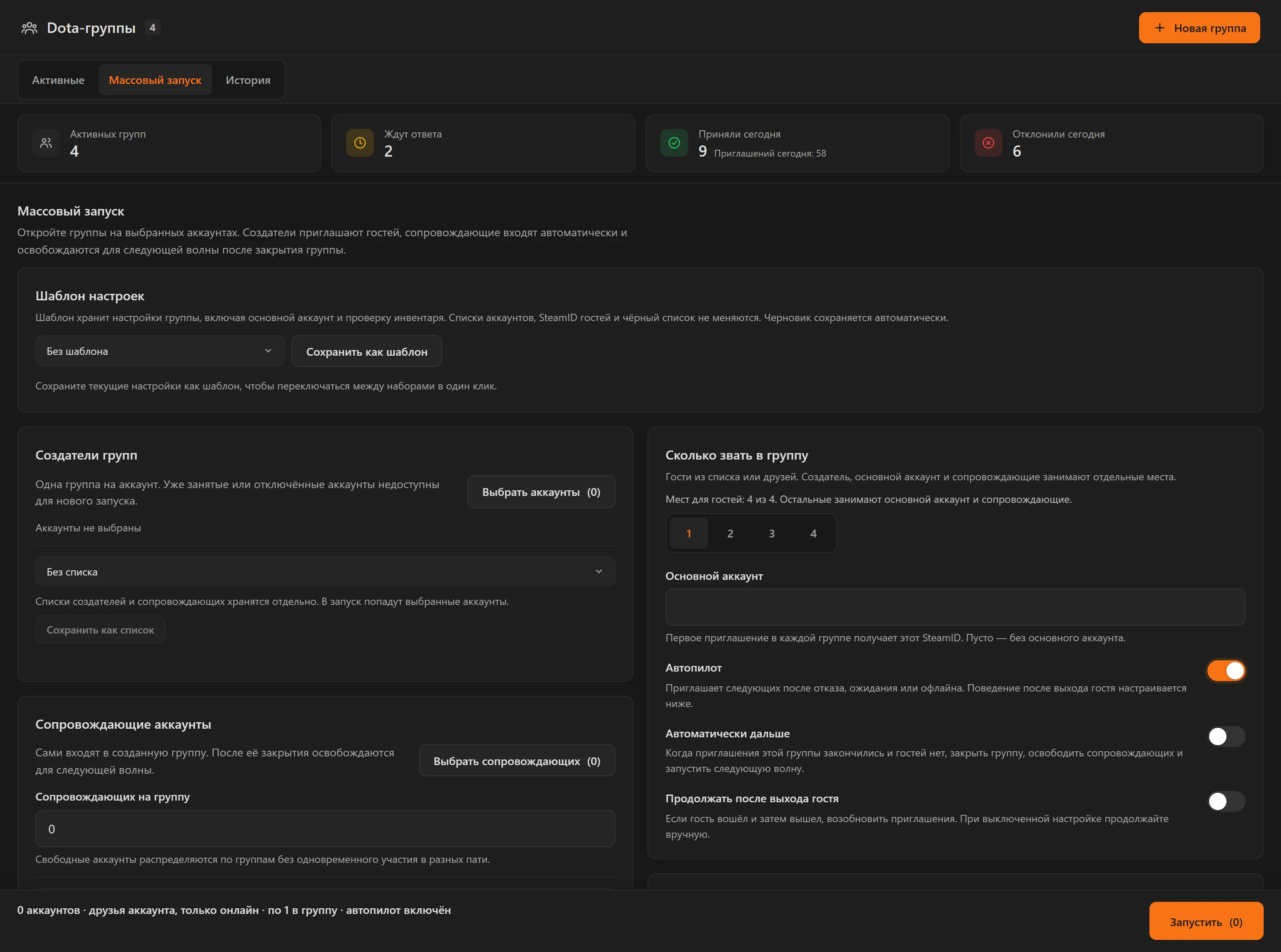The width and height of the screenshot is (1281, 952).
Task: Click the red cross icon in Отклонили сегодня card
Action: pos(988,143)
